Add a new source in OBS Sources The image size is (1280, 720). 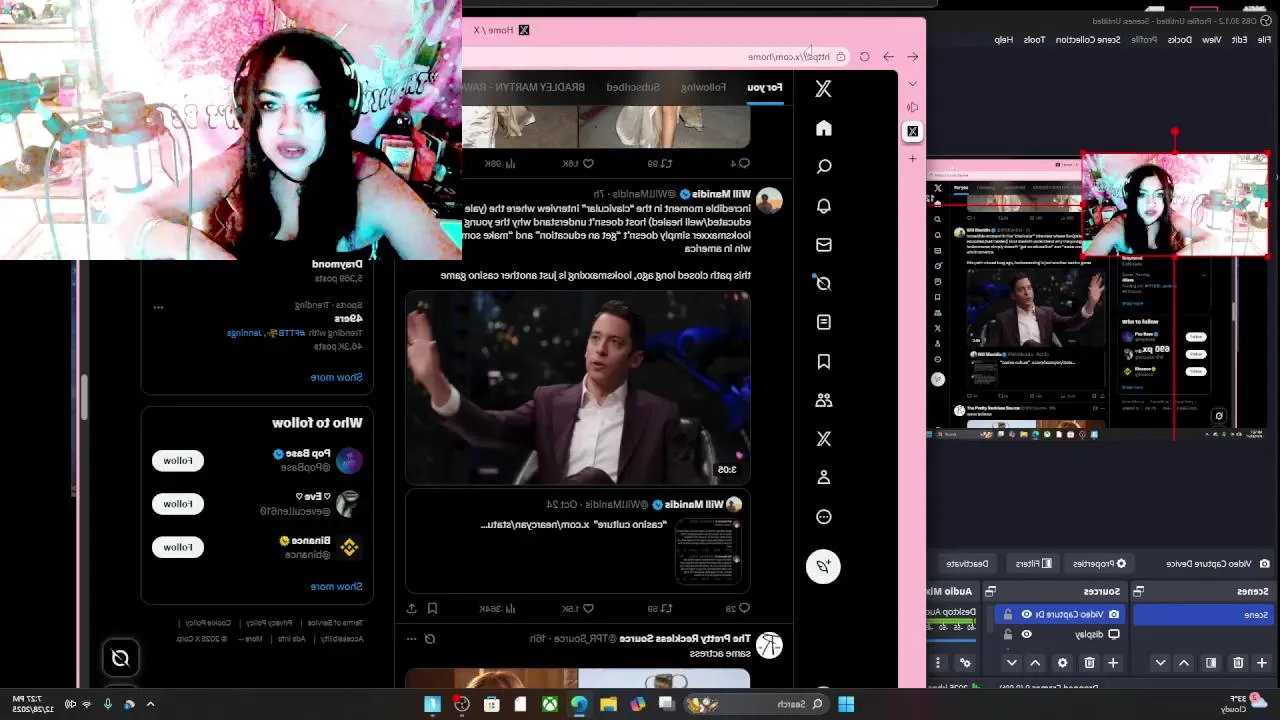click(1112, 662)
